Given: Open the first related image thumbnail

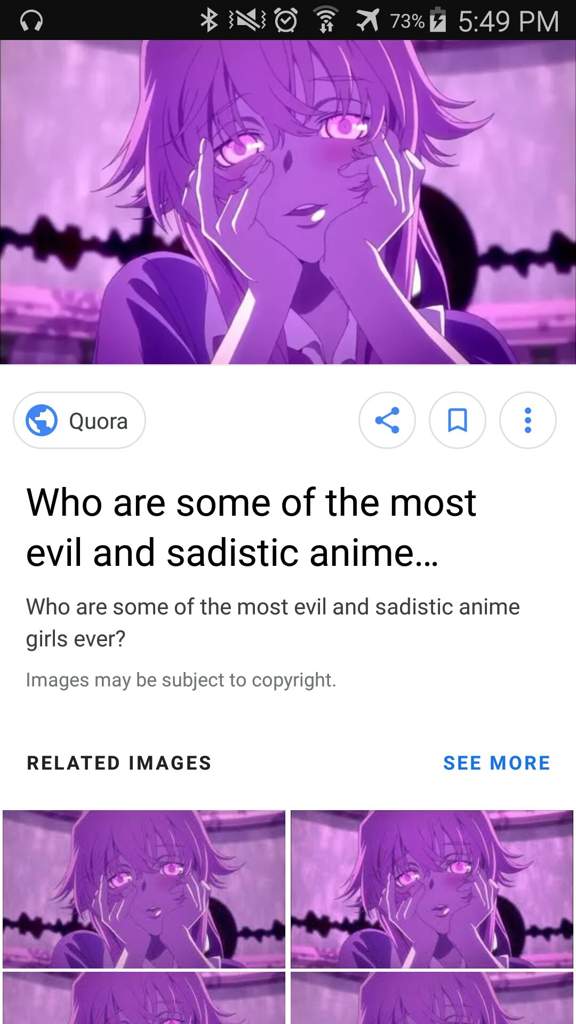Looking at the screenshot, I should (144, 889).
